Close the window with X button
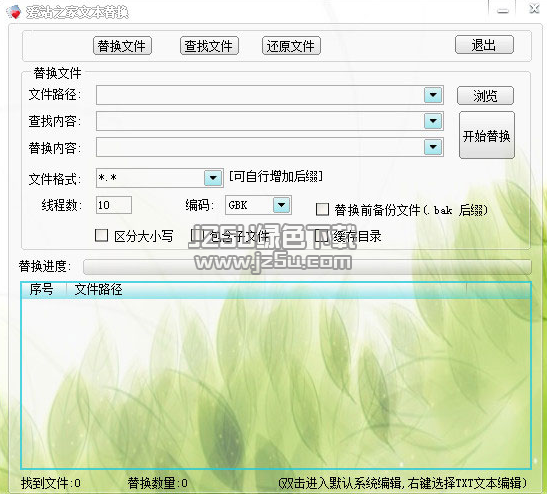This screenshot has height=494, width=547. click(x=534, y=8)
